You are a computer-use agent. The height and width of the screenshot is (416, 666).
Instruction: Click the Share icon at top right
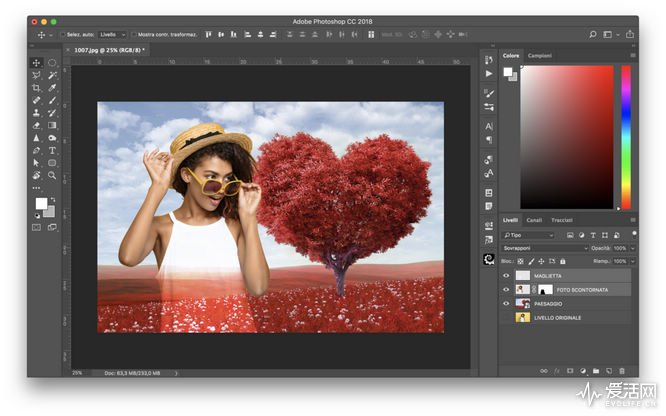(x=629, y=34)
